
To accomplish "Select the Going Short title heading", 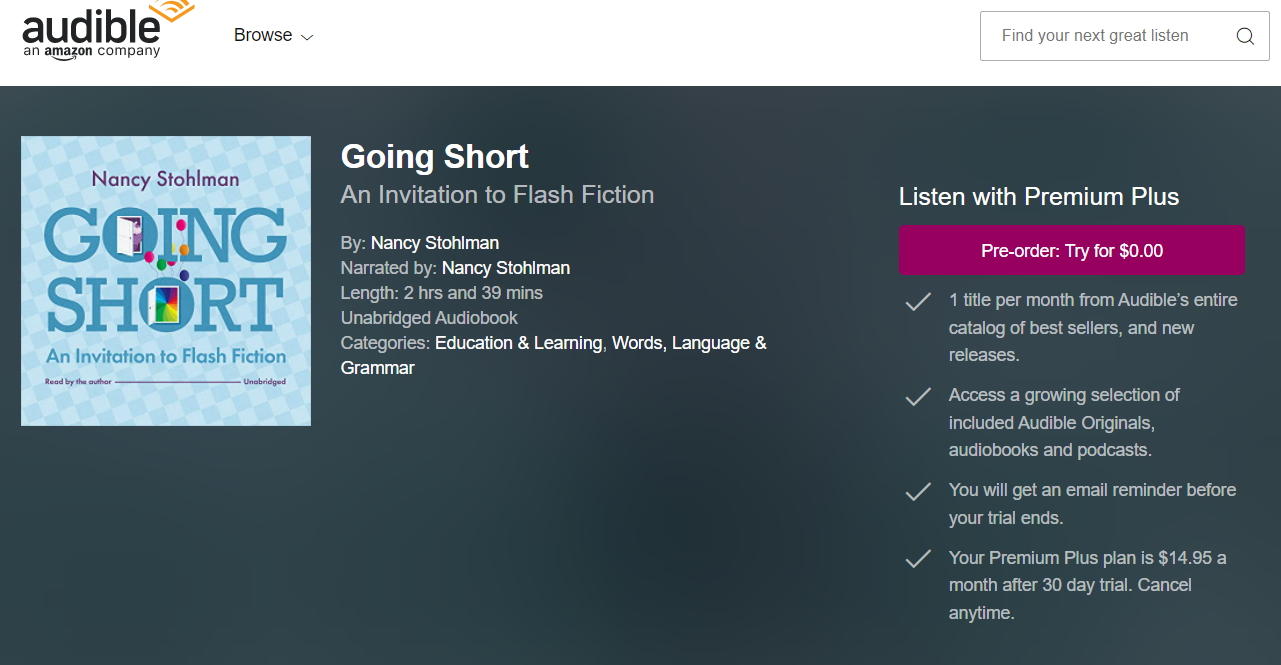I will (x=434, y=157).
